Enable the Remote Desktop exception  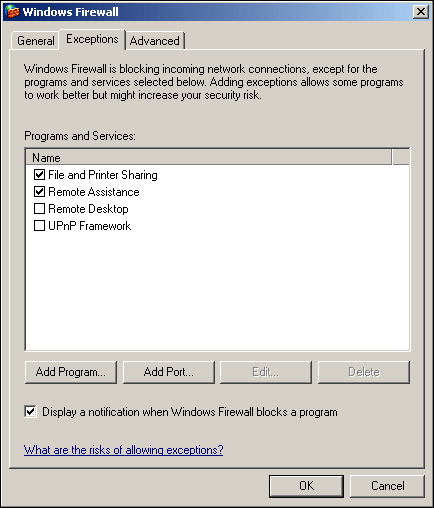click(x=39, y=209)
